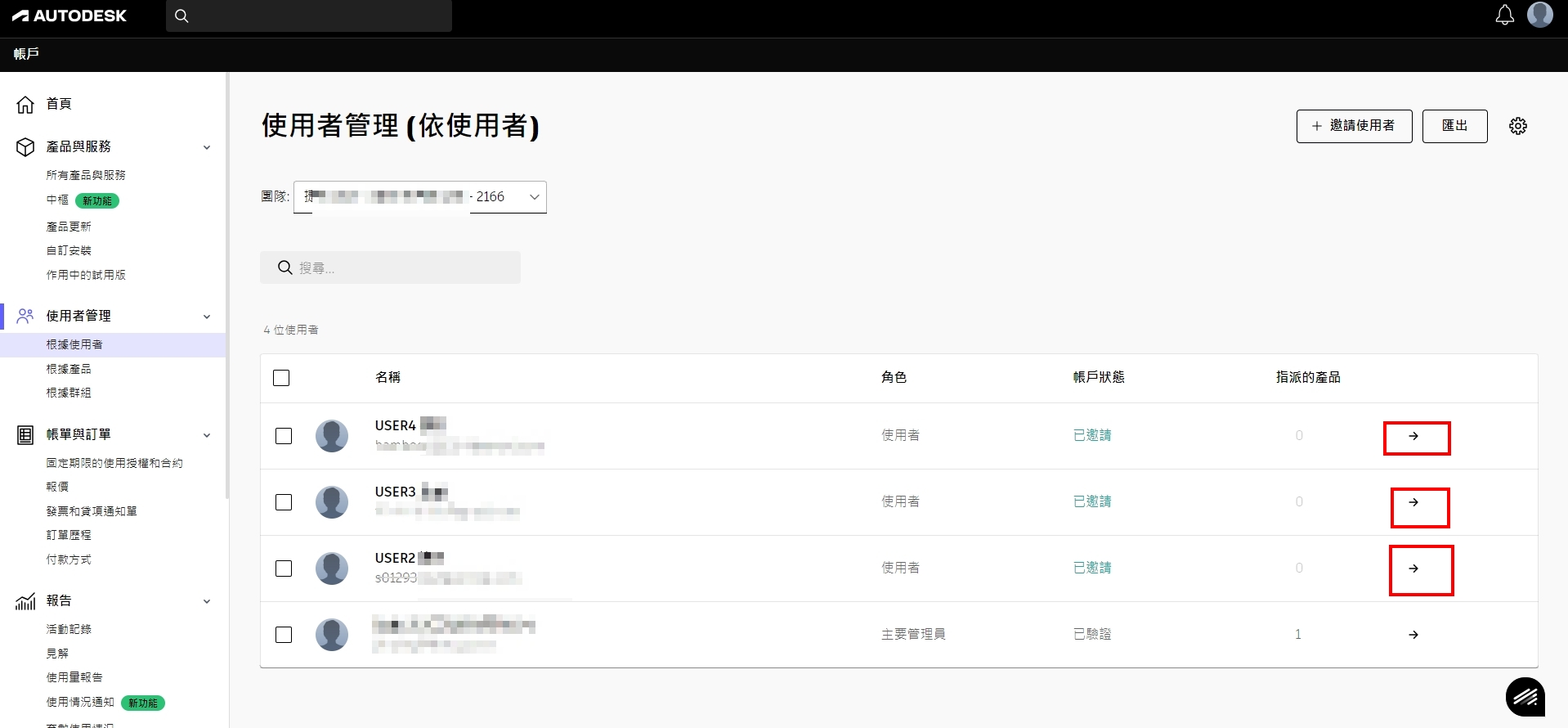Open USER3 details with arrow icon
Image resolution: width=1568 pixels, height=728 pixels.
click(1413, 502)
